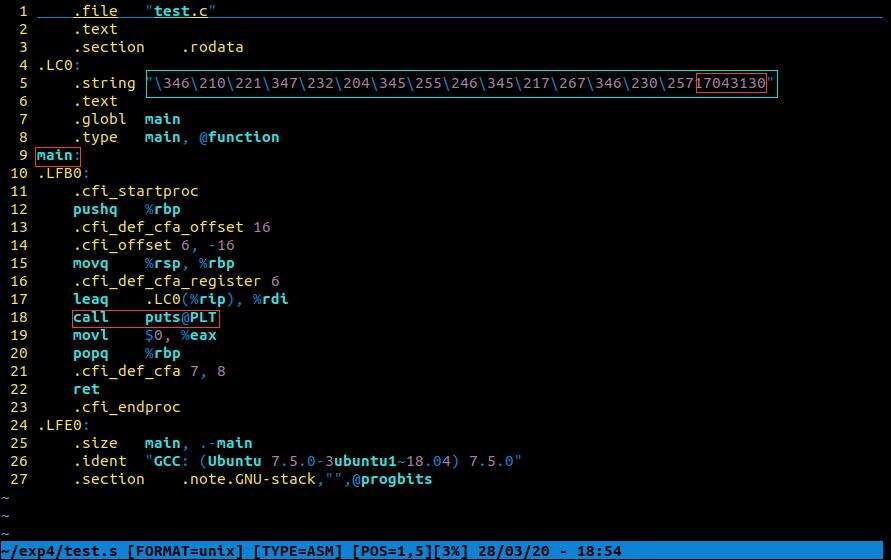Click .note.GNU-stack on line 27
Image resolution: width=891 pixels, height=560 pixels.
(x=248, y=479)
